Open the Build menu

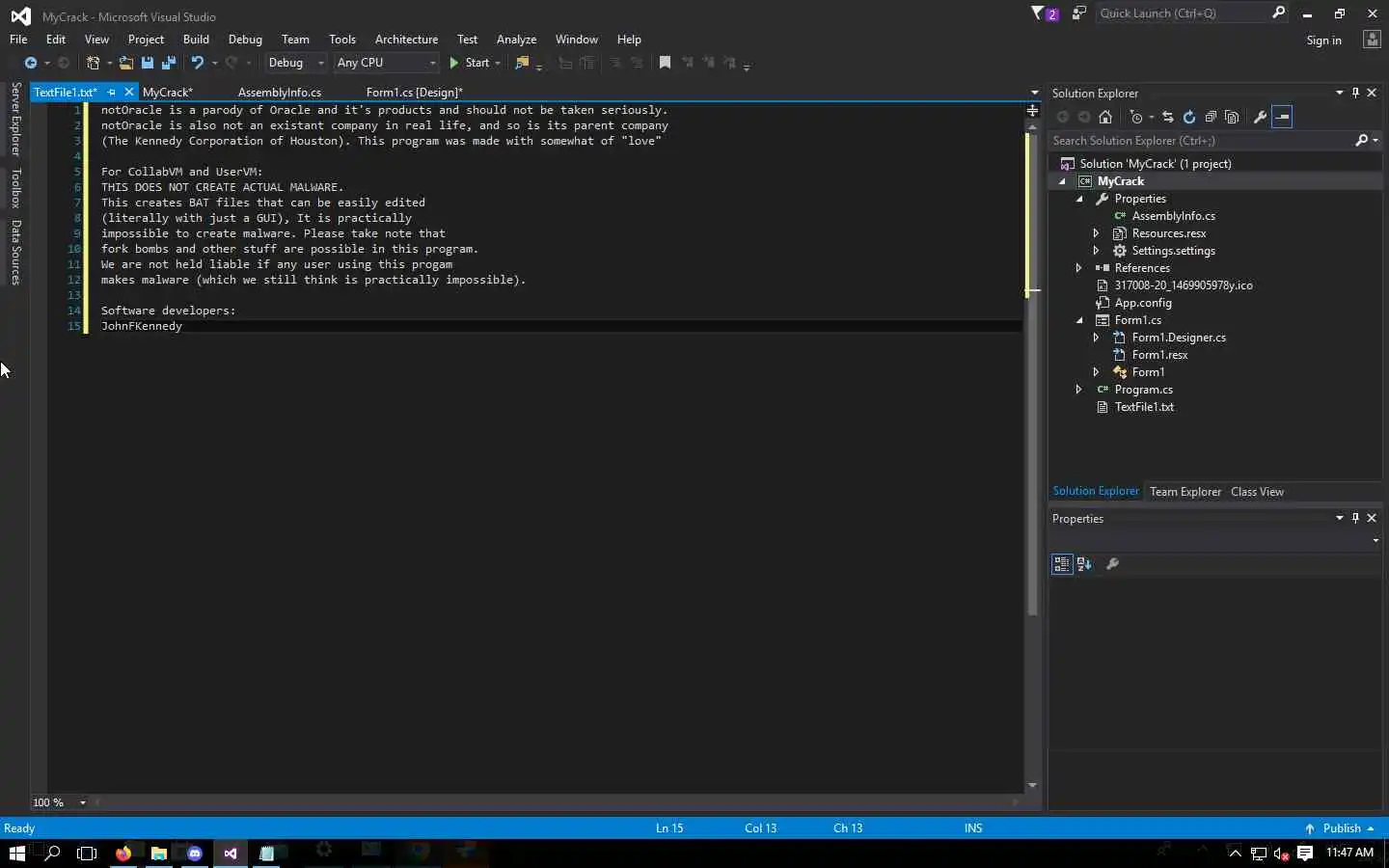coord(196,40)
